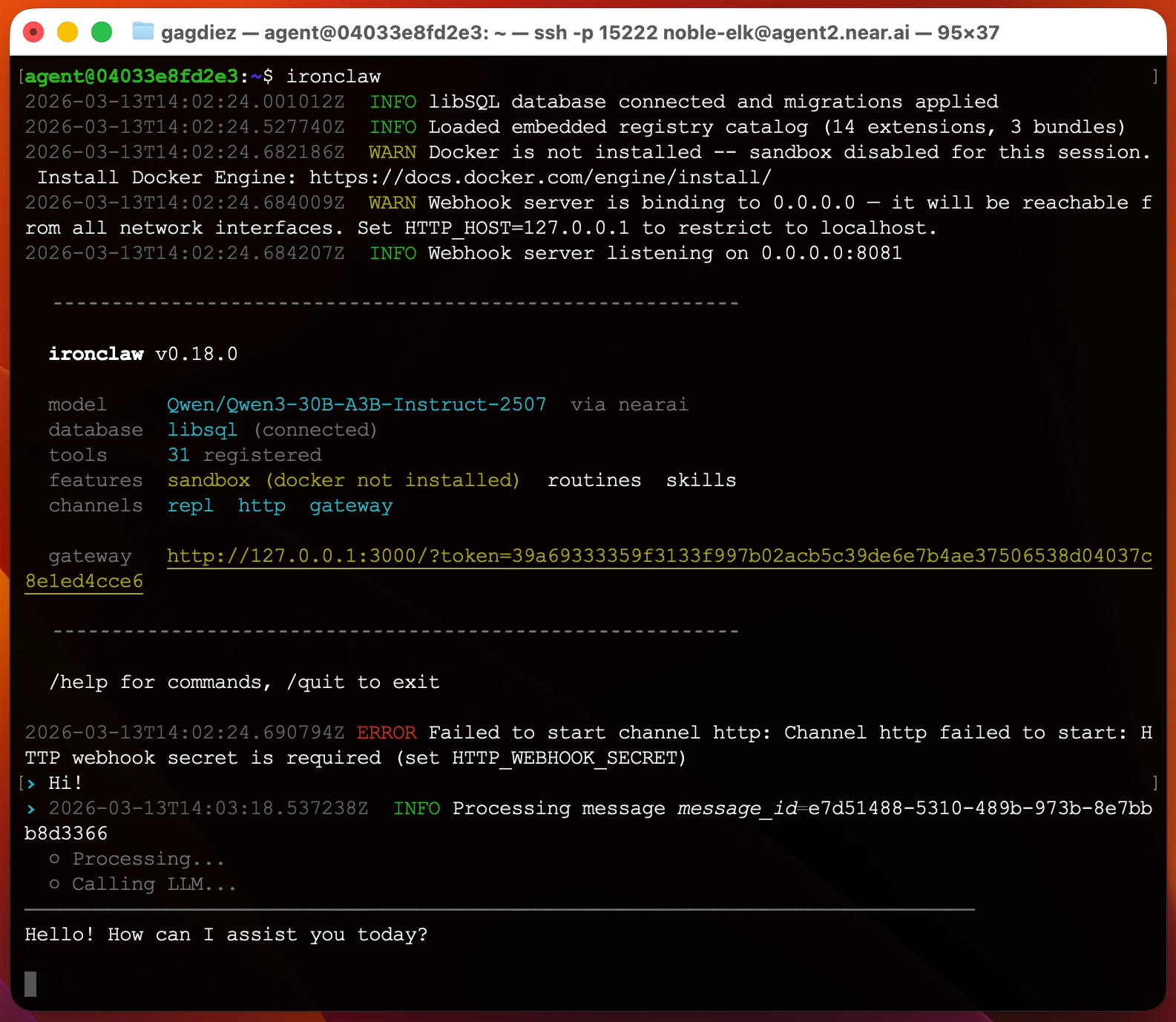This screenshot has width=1176, height=1022.
Task: Click 'libSQL database connected and migrations applied' log line
Action: 713,102
